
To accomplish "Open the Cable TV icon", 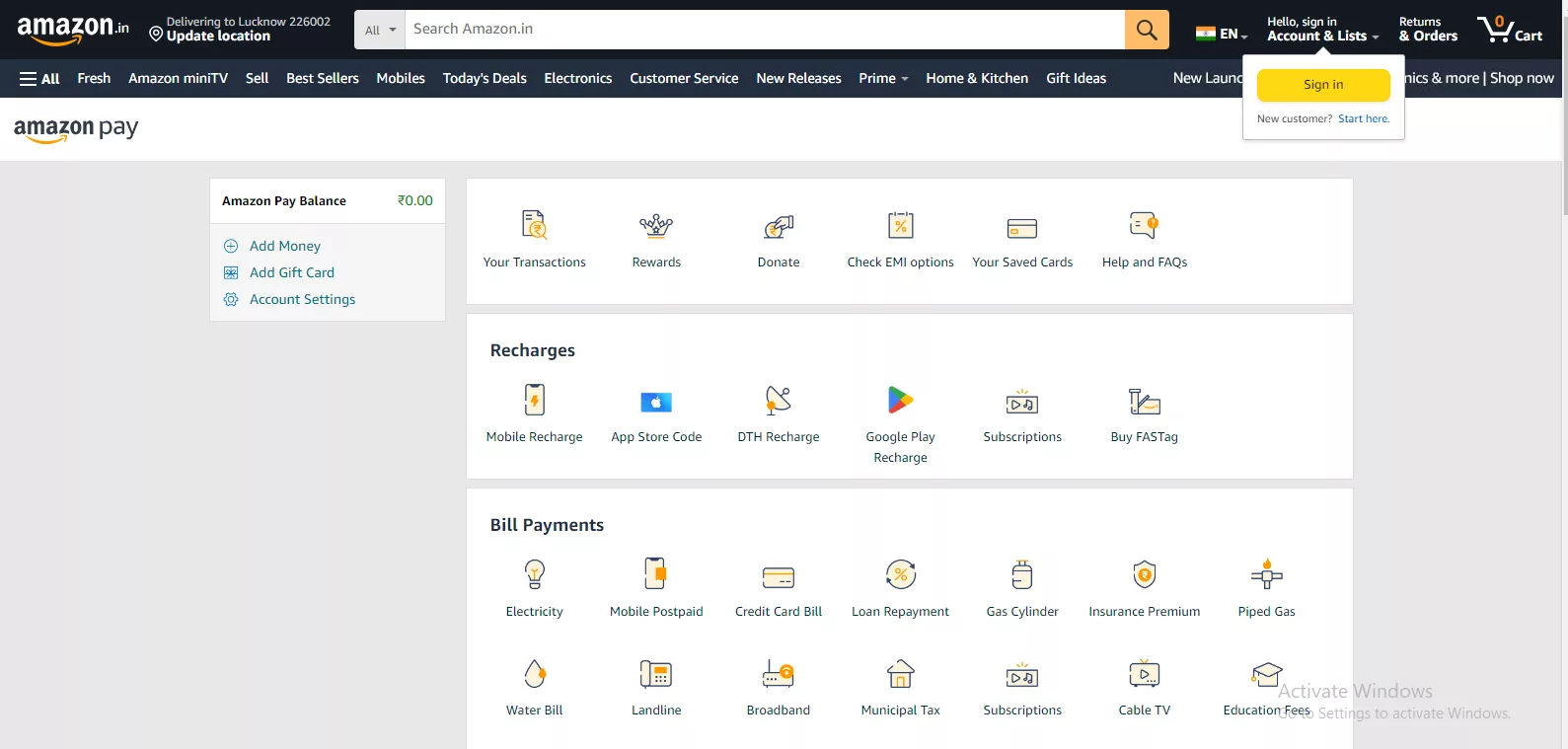I will pyautogui.click(x=1145, y=674).
